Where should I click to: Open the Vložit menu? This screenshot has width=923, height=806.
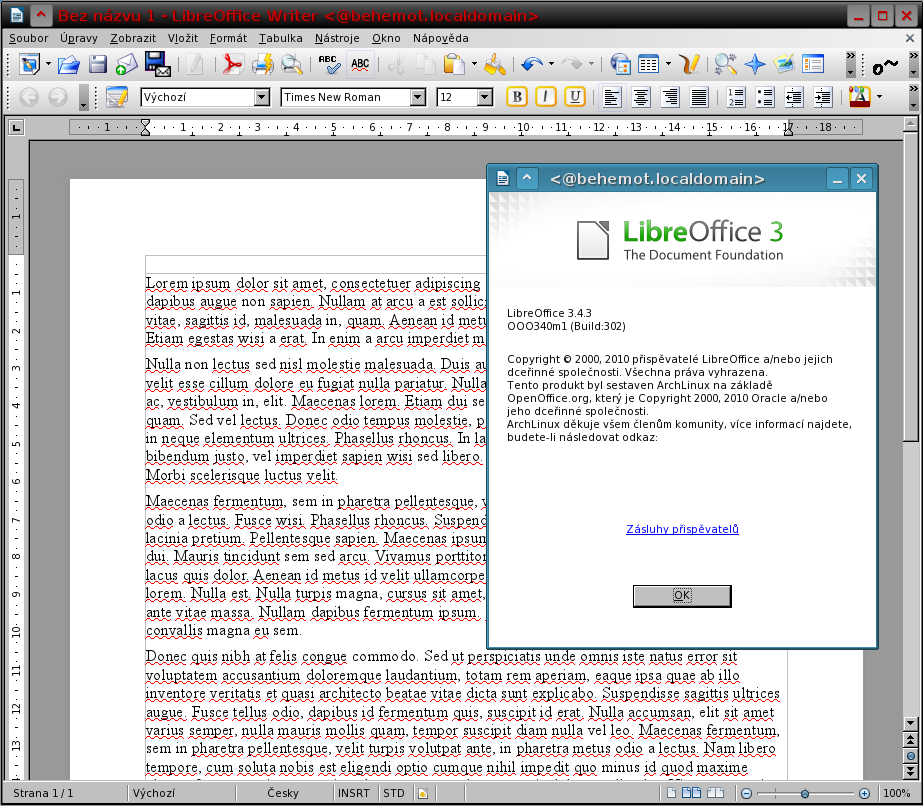click(x=183, y=38)
